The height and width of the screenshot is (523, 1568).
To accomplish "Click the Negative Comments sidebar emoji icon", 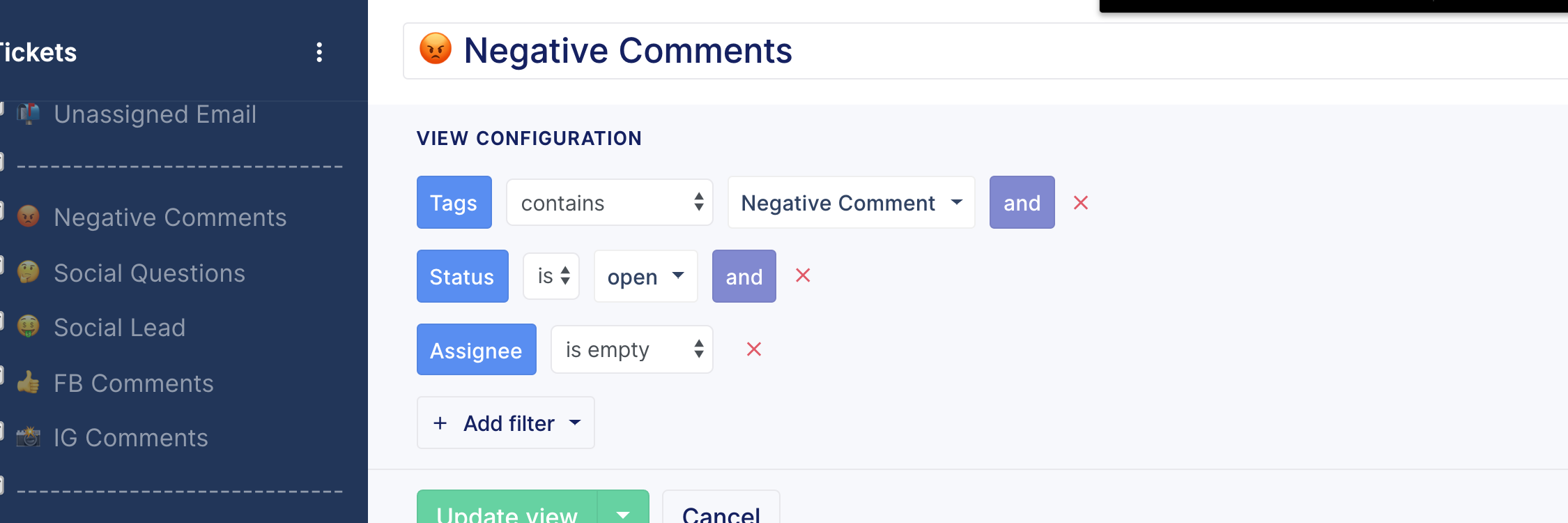I will click(28, 217).
